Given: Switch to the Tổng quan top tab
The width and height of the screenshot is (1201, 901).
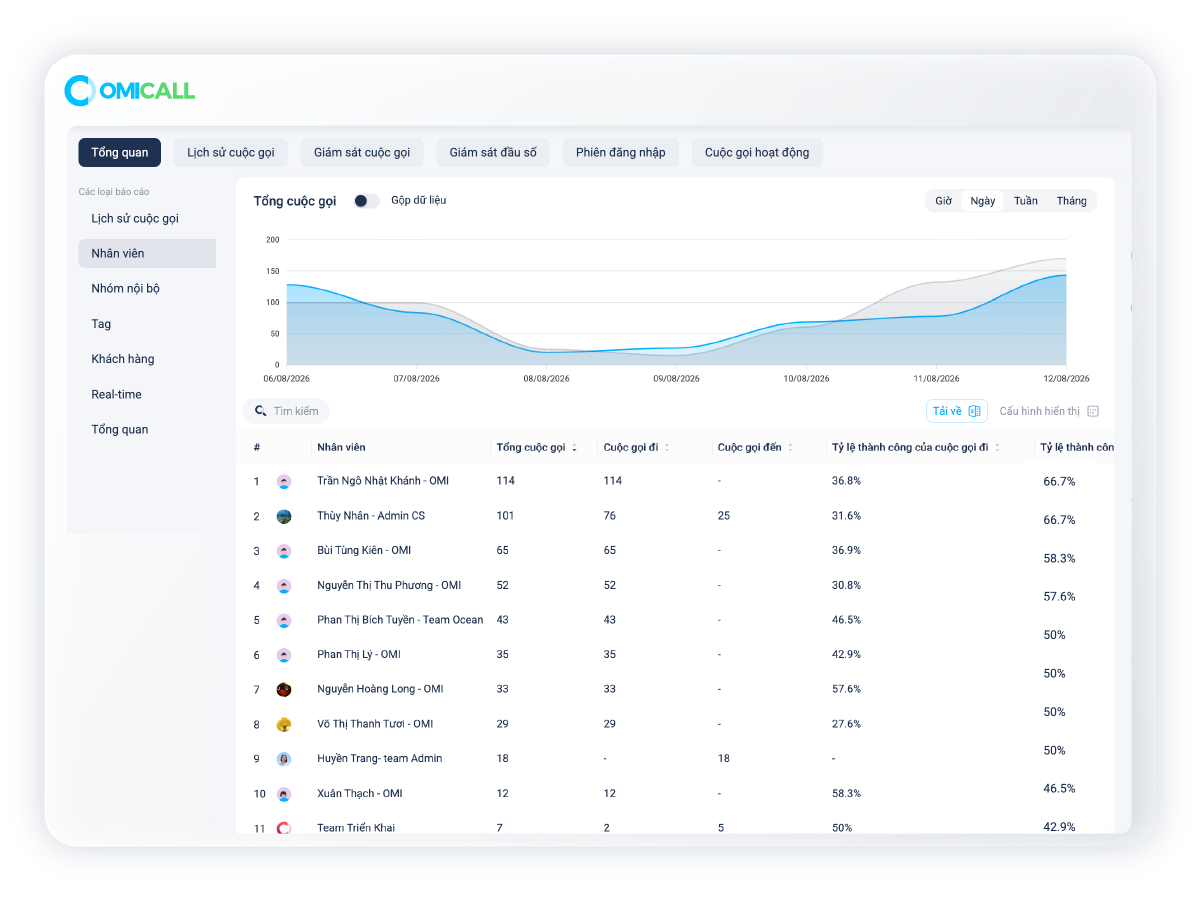Looking at the screenshot, I should coord(120,152).
